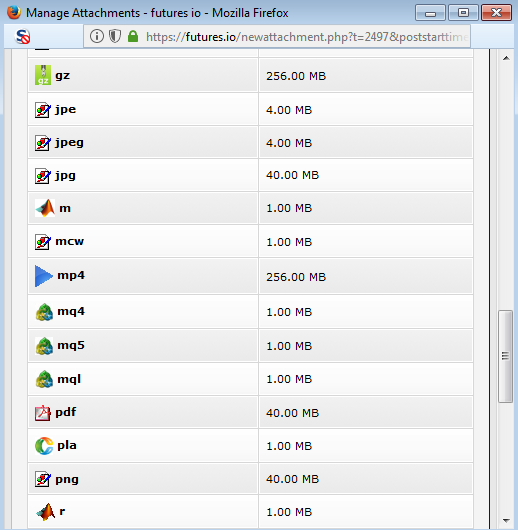Click the vertical scrollbar thumb
Image resolution: width=518 pixels, height=530 pixels.
click(x=505, y=356)
